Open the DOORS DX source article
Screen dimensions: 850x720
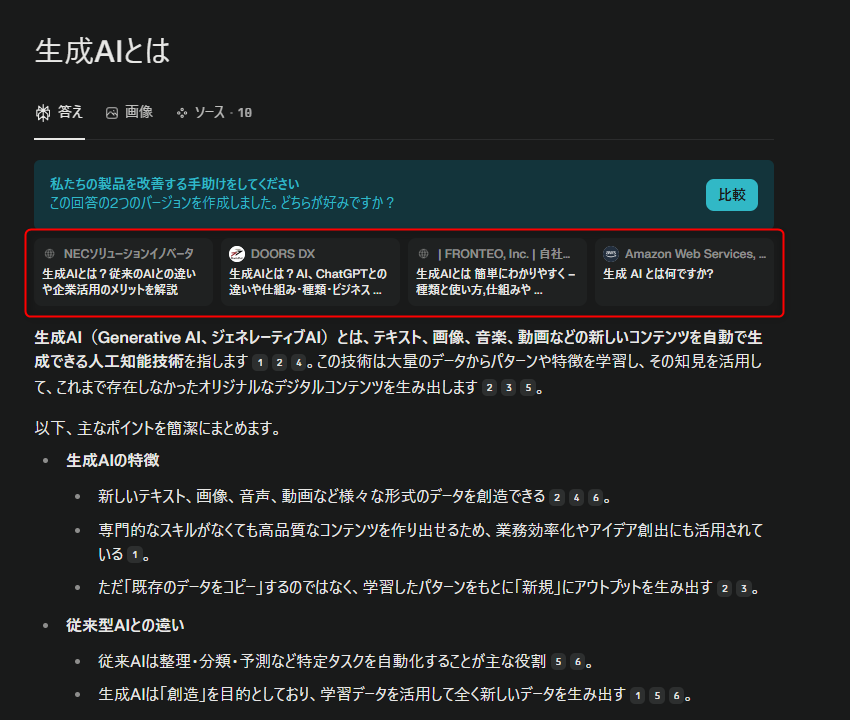310,272
